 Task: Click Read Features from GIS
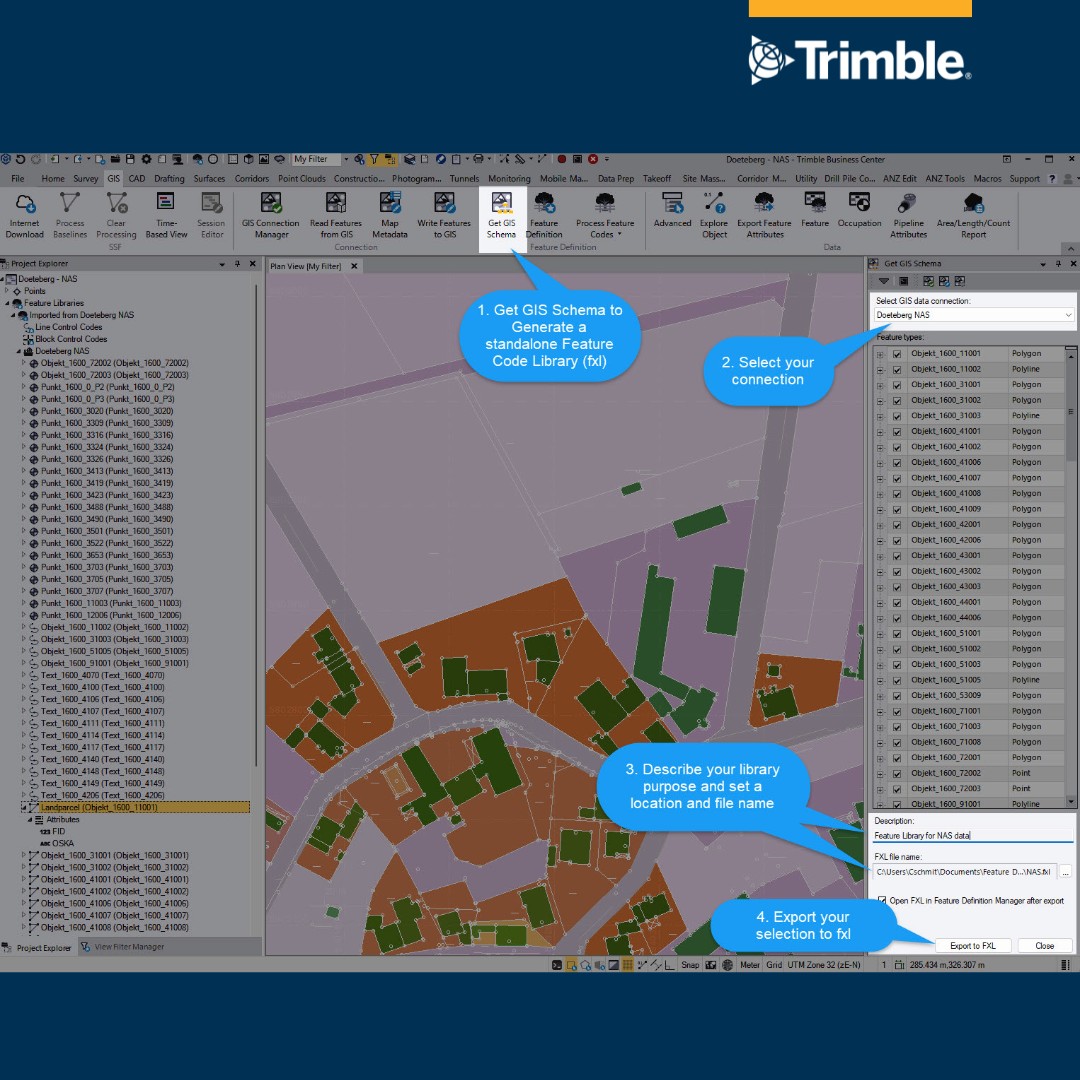336,216
